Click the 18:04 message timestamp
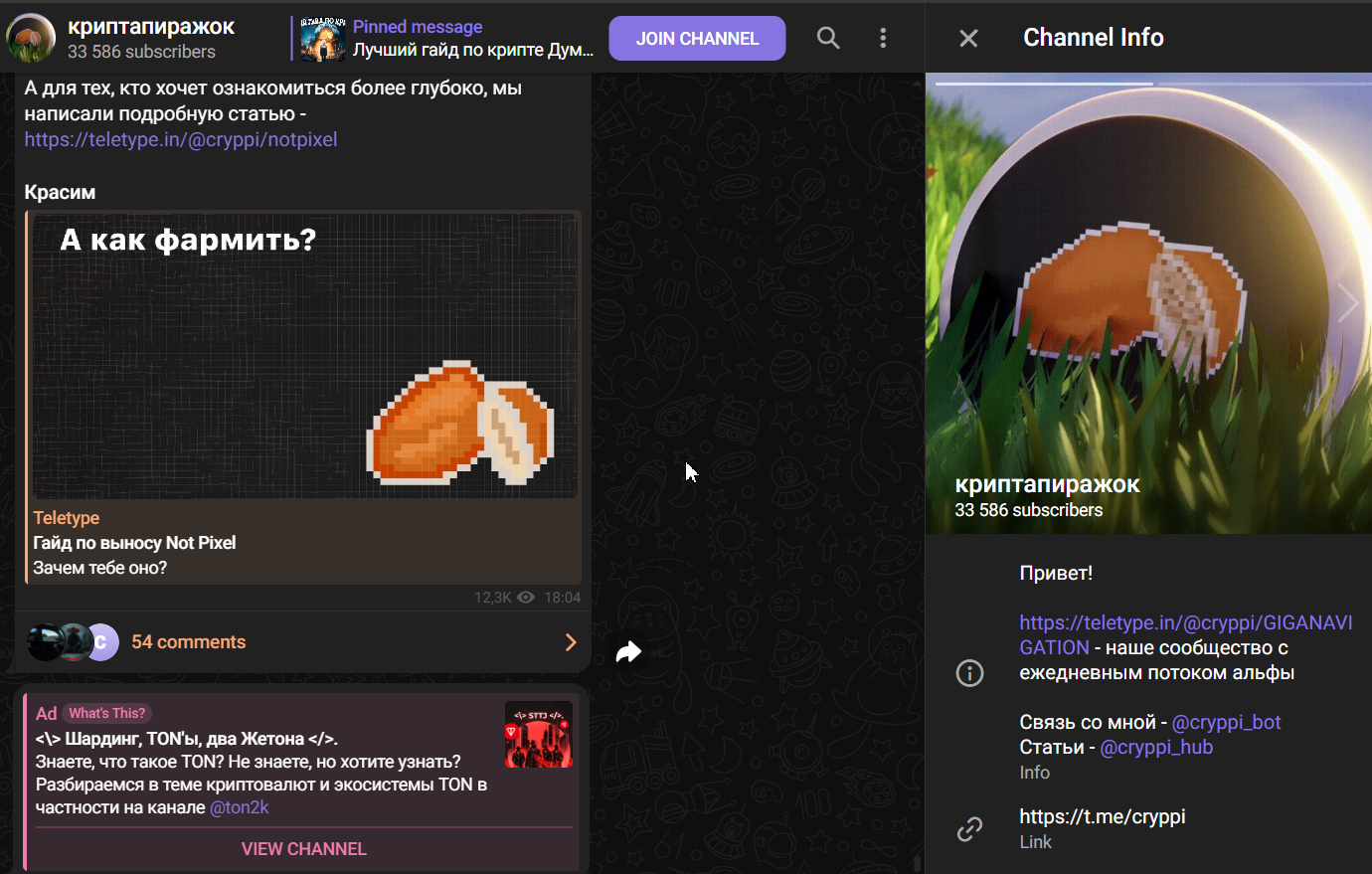Screen dimensions: 1372x874 coord(563,598)
